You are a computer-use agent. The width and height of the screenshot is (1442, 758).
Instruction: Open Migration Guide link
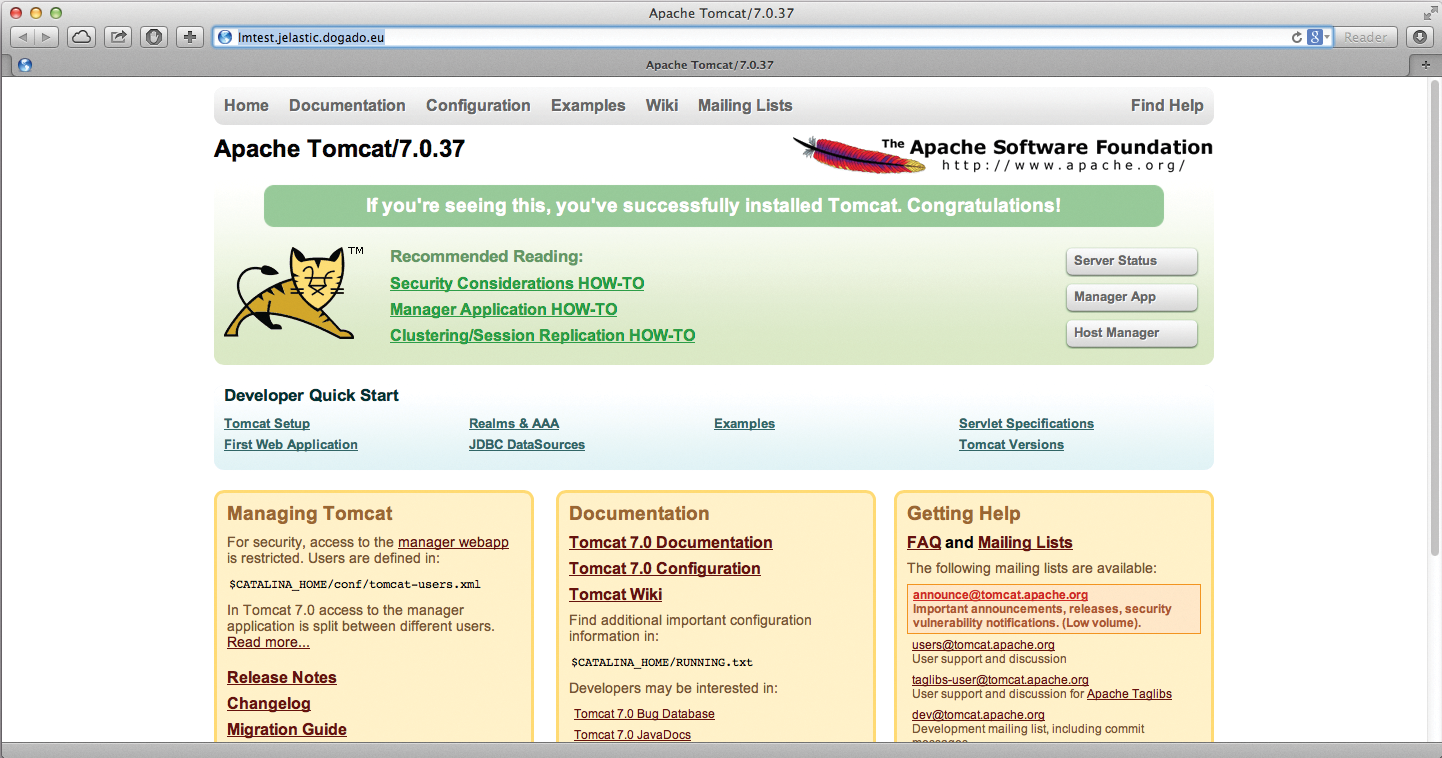[287, 729]
